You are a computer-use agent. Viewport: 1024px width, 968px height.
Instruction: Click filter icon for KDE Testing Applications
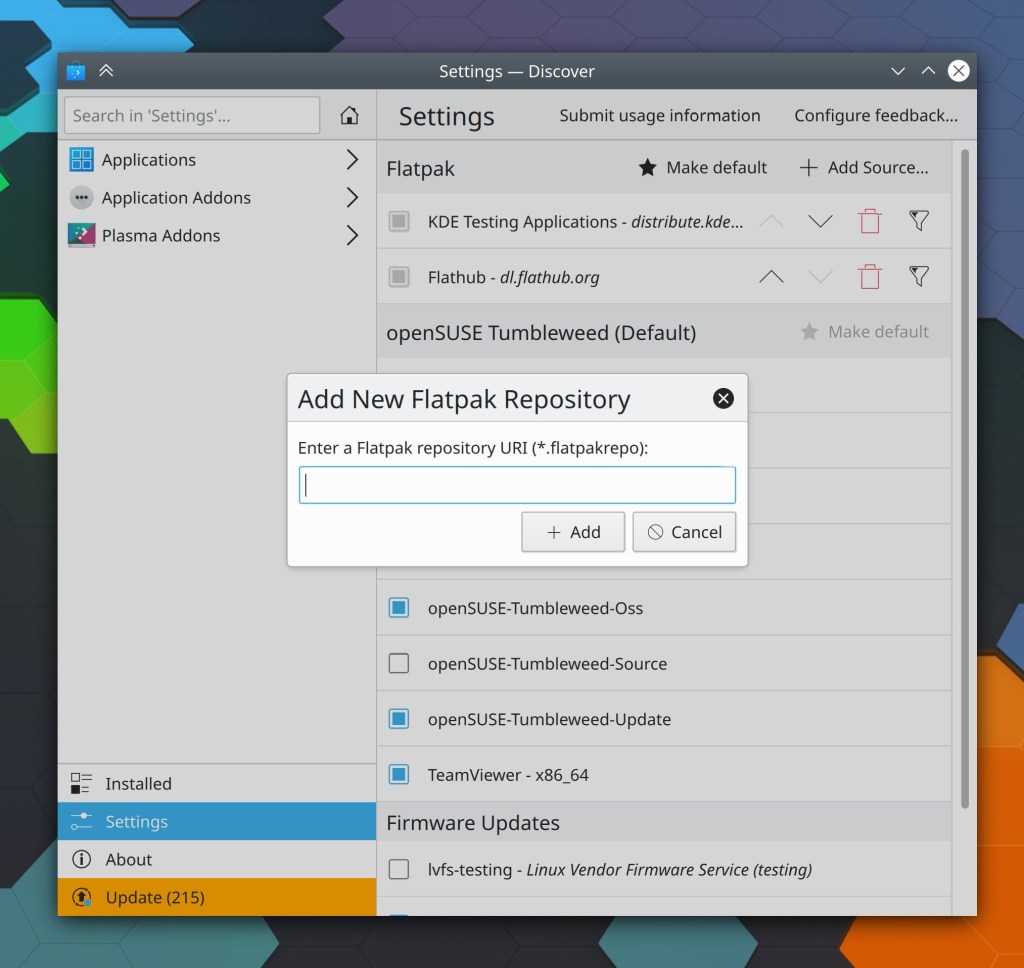tap(919, 222)
